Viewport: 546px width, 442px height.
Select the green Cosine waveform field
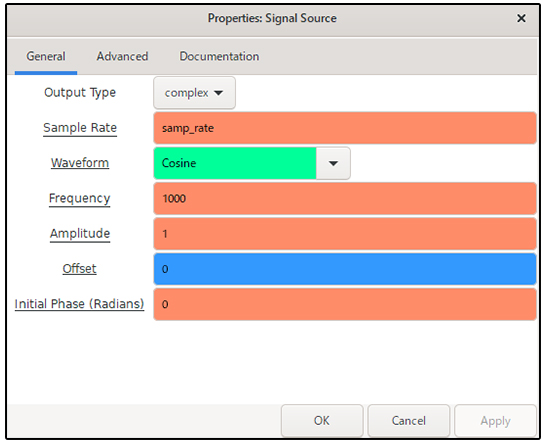[235, 163]
